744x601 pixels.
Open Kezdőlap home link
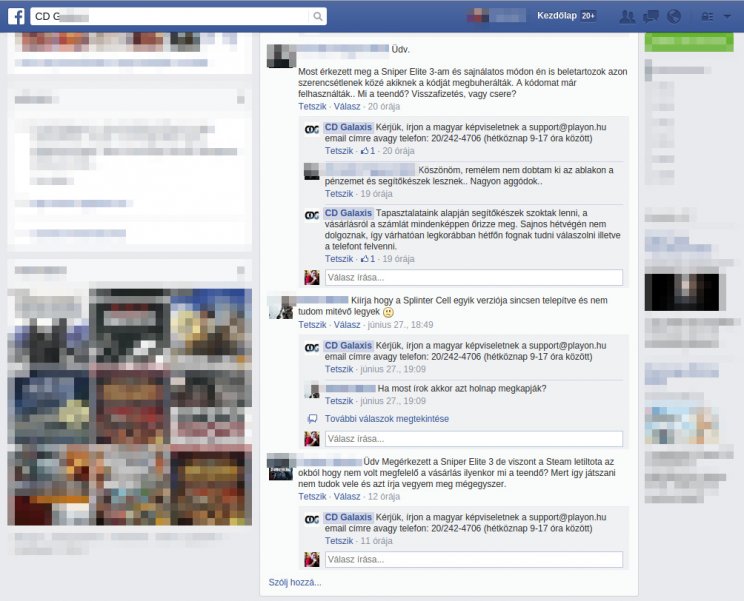click(557, 16)
